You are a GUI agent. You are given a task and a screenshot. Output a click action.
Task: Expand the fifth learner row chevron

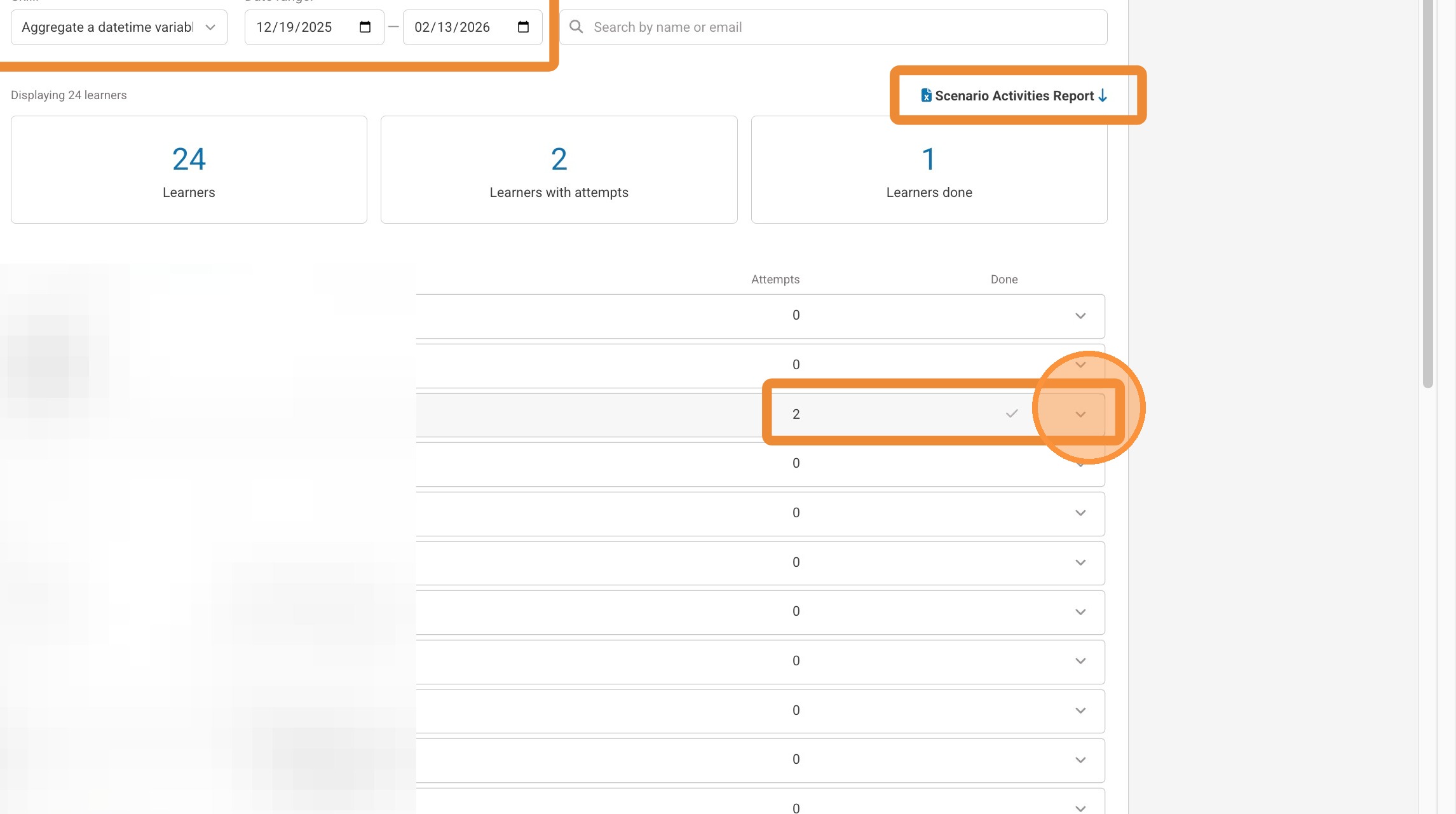click(1080, 513)
